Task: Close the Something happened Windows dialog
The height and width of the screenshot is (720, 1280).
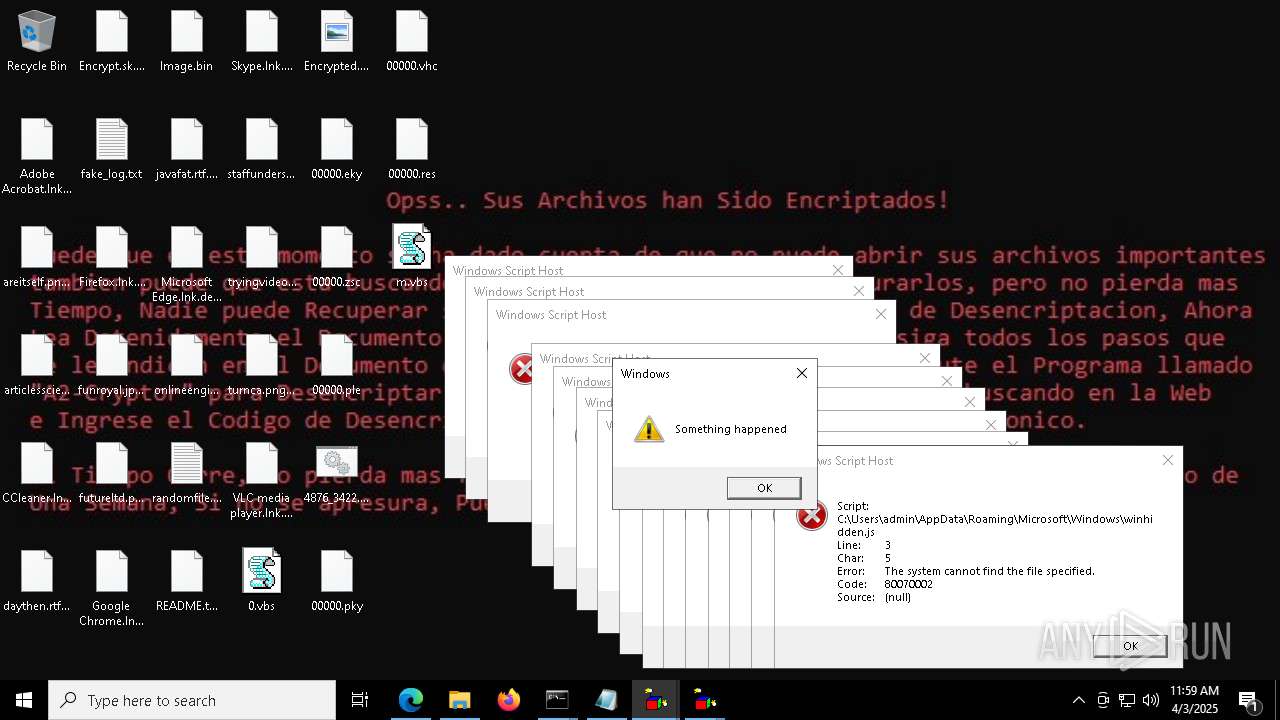Action: coord(801,373)
